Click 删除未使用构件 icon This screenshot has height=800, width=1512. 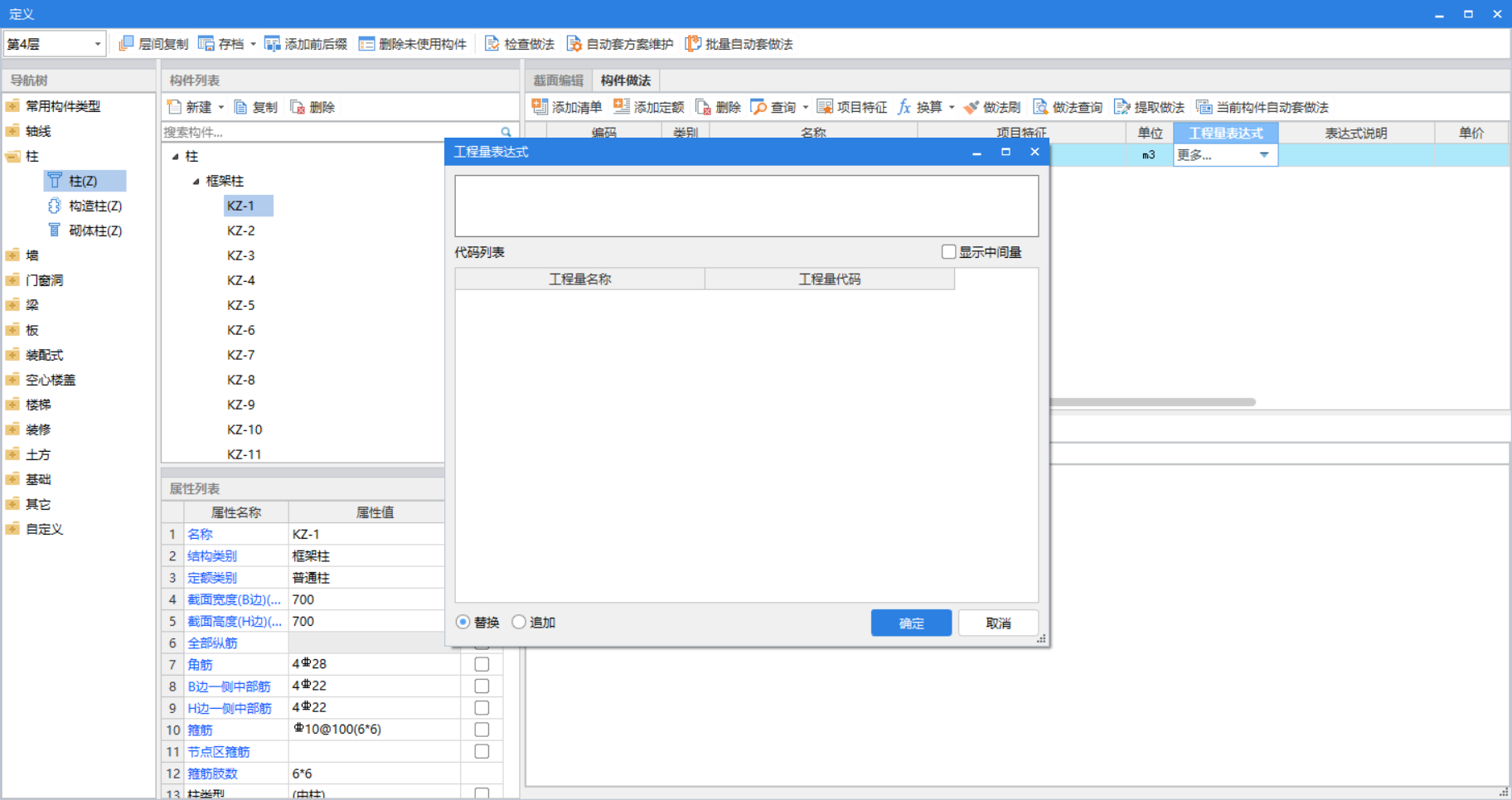click(366, 44)
